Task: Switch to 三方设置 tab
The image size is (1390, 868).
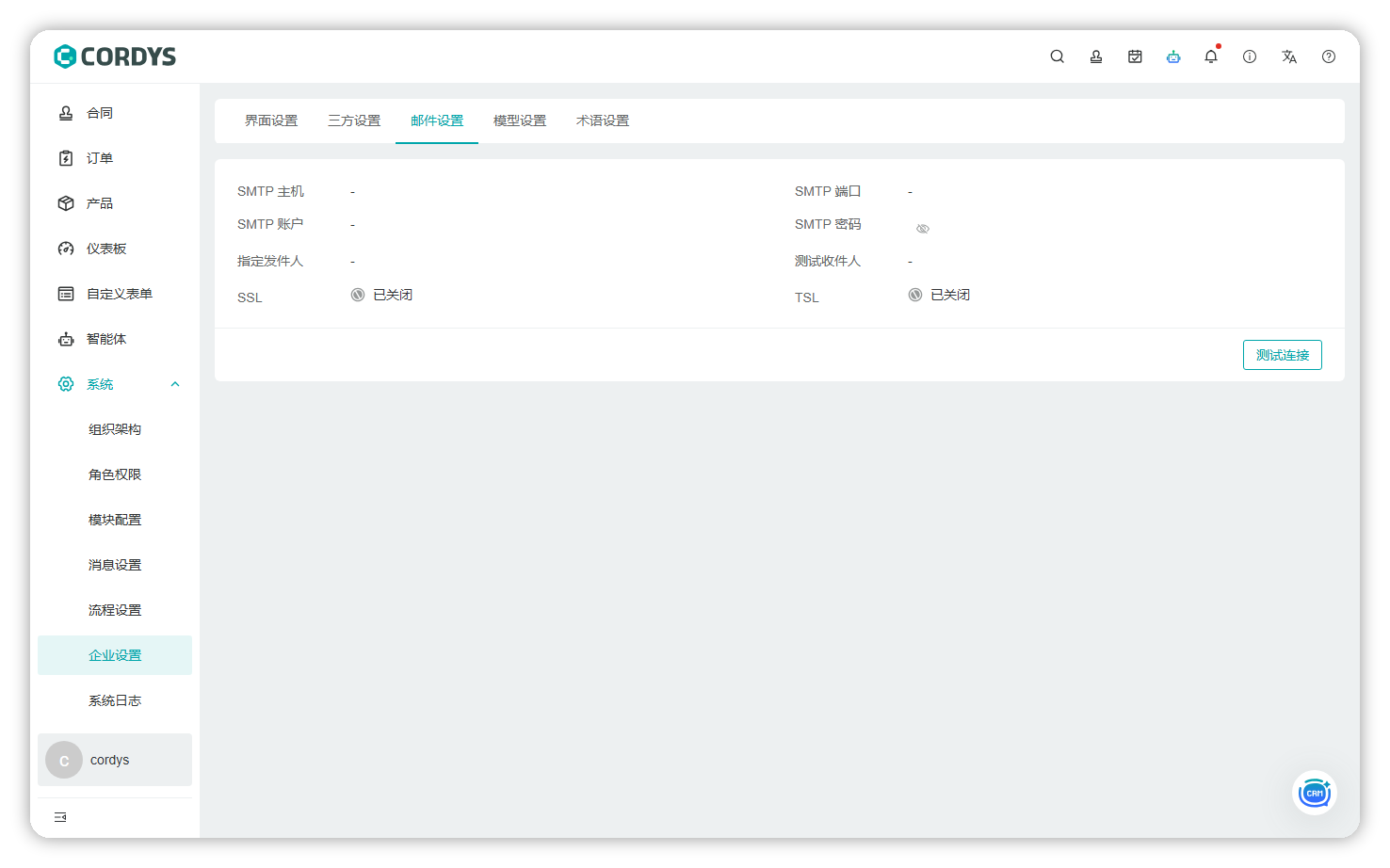Action: pyautogui.click(x=354, y=121)
